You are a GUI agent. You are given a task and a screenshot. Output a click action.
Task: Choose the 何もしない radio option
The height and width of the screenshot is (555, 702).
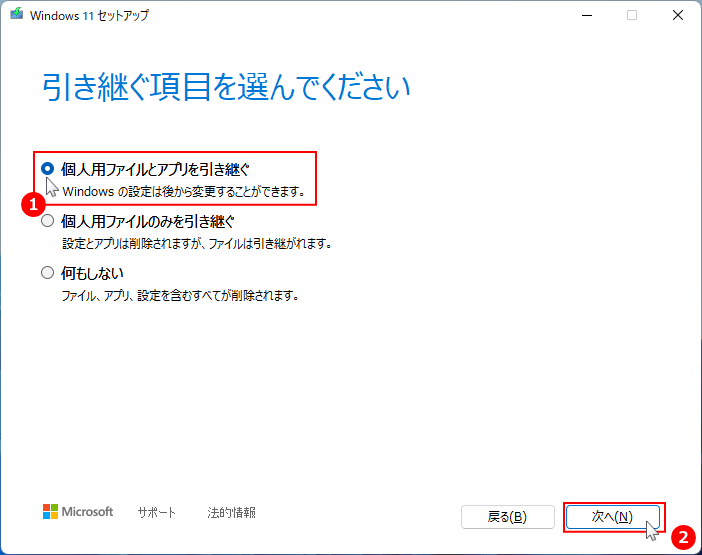[x=47, y=273]
